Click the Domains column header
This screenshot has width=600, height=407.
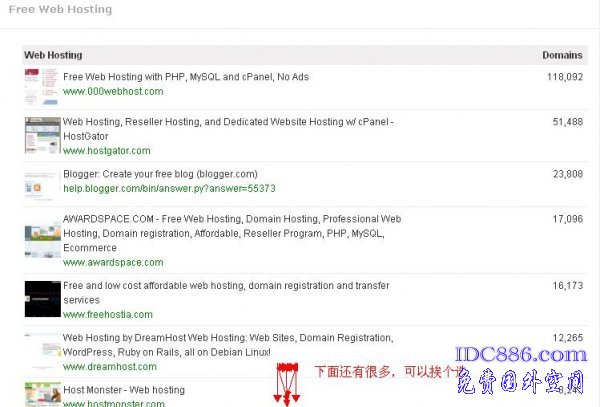coord(562,55)
